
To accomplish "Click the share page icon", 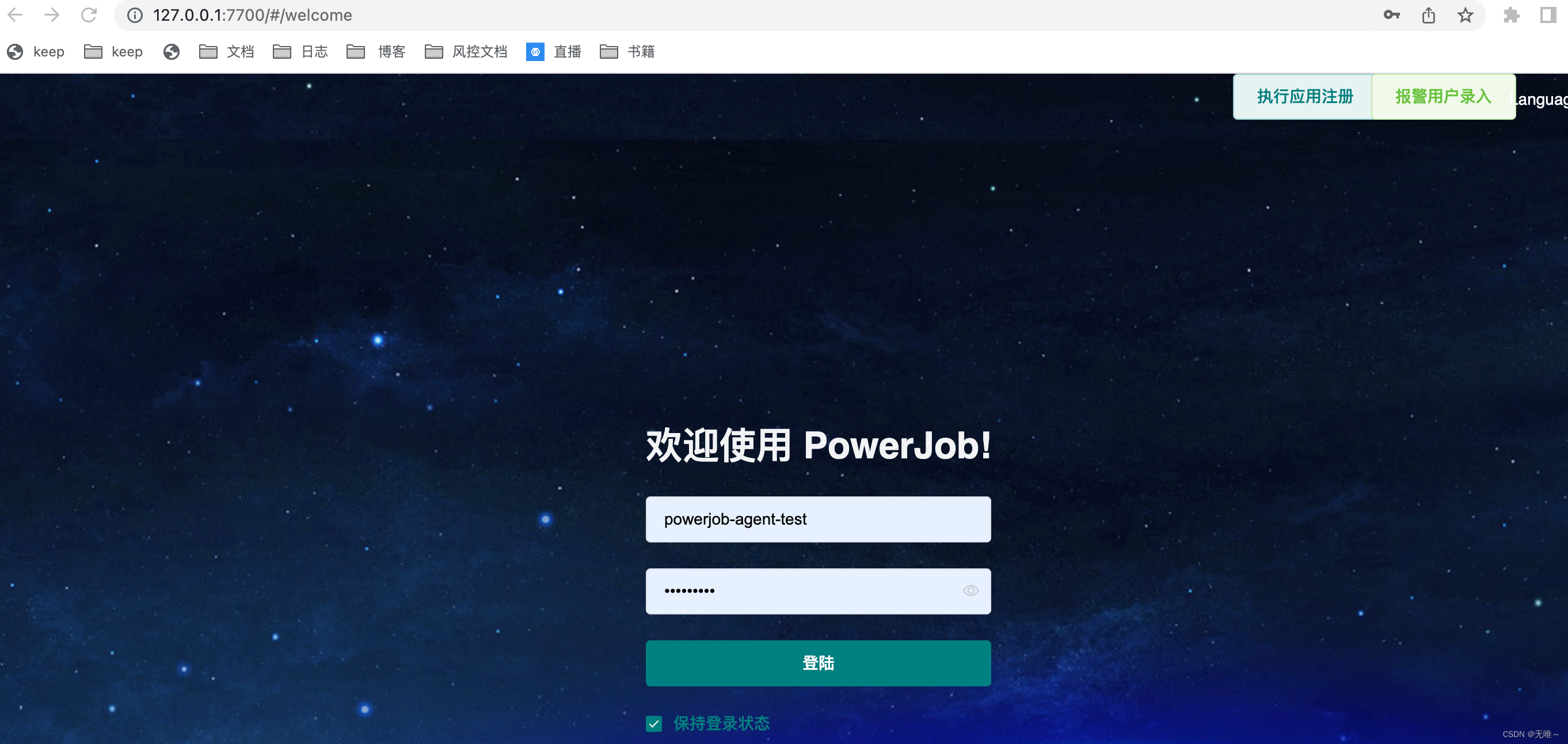I will 1428,14.
